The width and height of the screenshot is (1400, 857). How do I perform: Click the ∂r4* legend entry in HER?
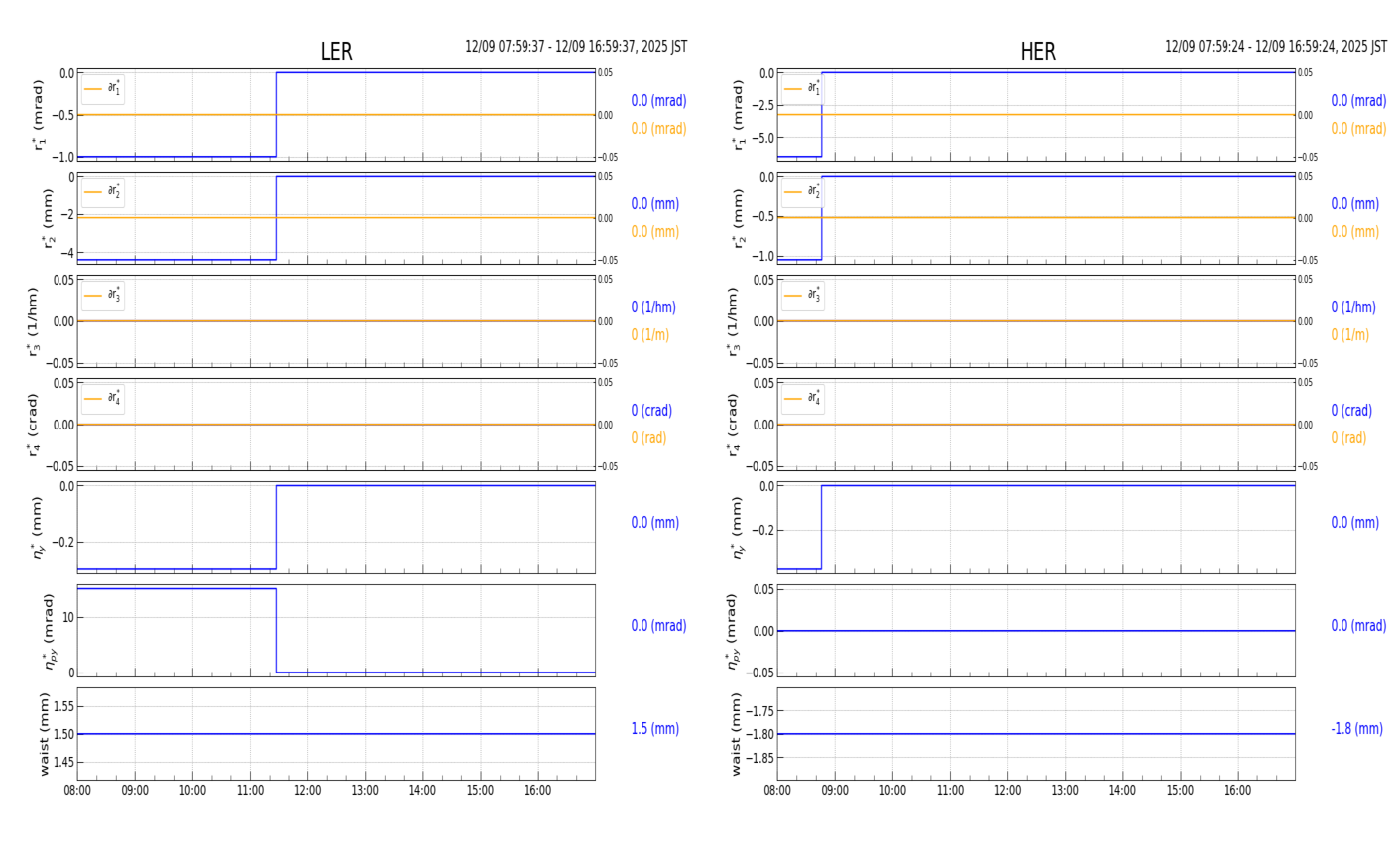click(803, 399)
